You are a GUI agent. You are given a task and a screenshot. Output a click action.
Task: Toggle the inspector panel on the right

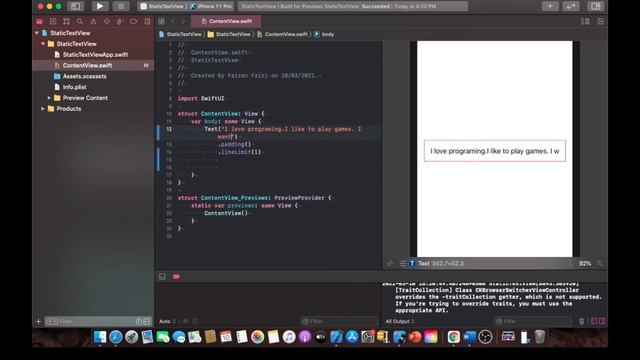[x=596, y=6]
